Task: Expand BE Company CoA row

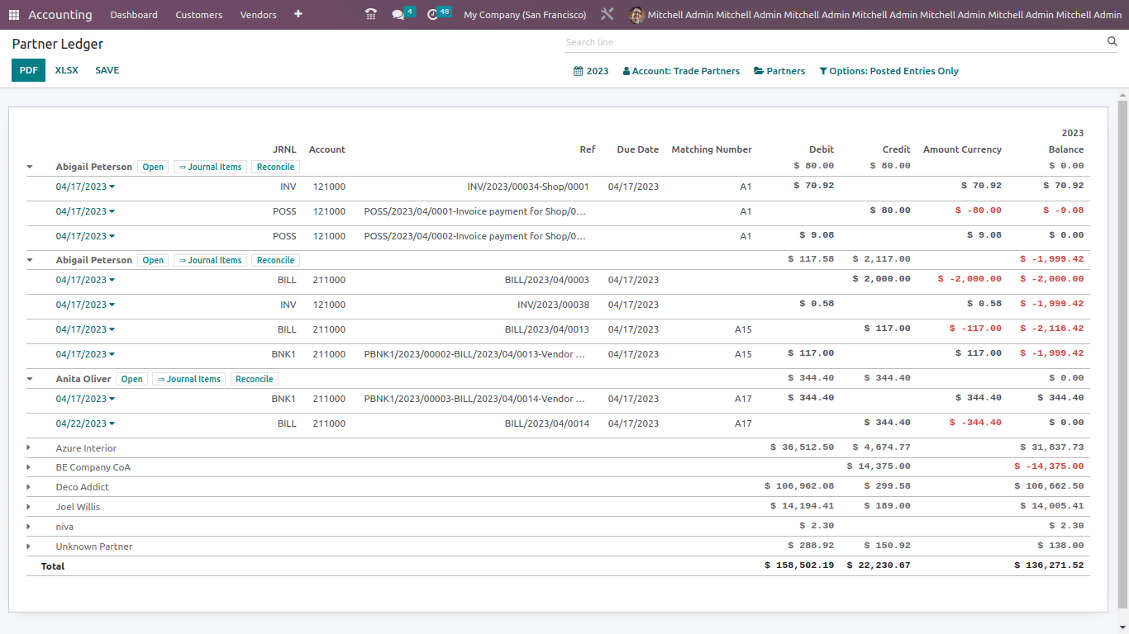Action: pyautogui.click(x=29, y=467)
